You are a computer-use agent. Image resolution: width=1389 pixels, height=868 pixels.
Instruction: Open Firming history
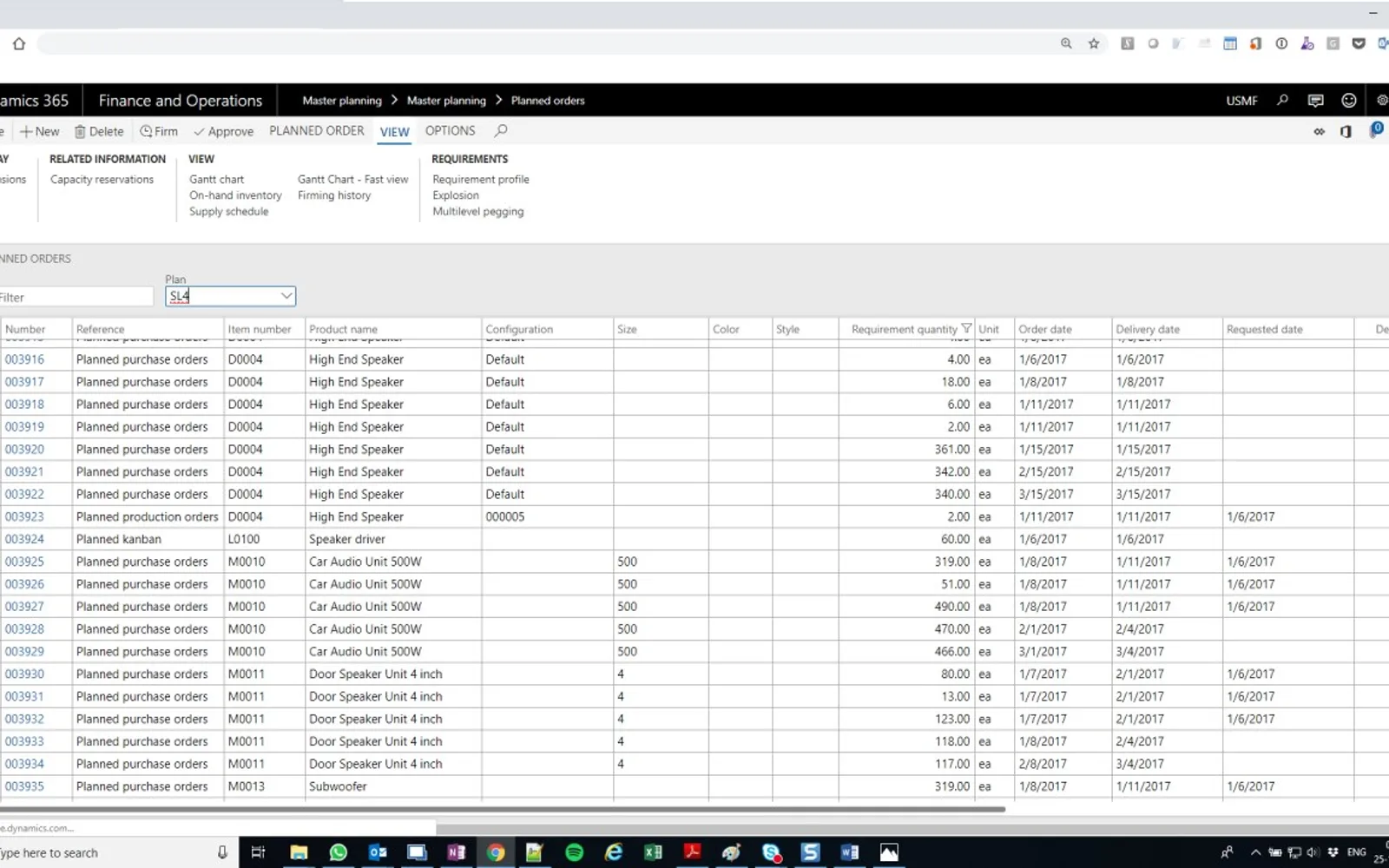pos(334,195)
